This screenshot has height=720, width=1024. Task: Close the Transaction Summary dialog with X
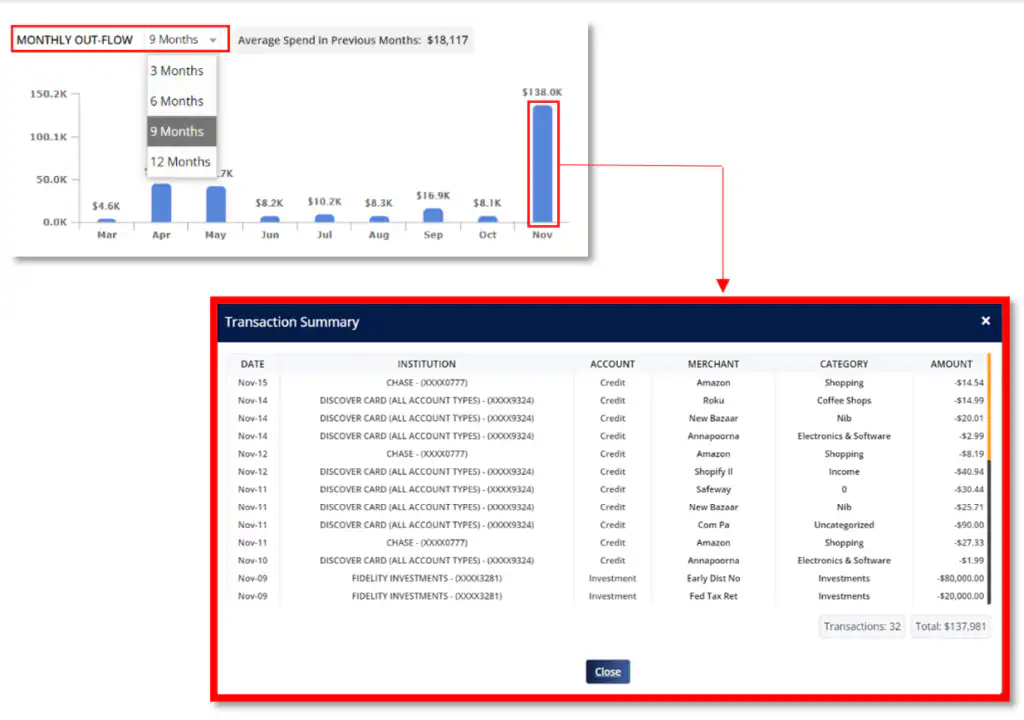985,321
